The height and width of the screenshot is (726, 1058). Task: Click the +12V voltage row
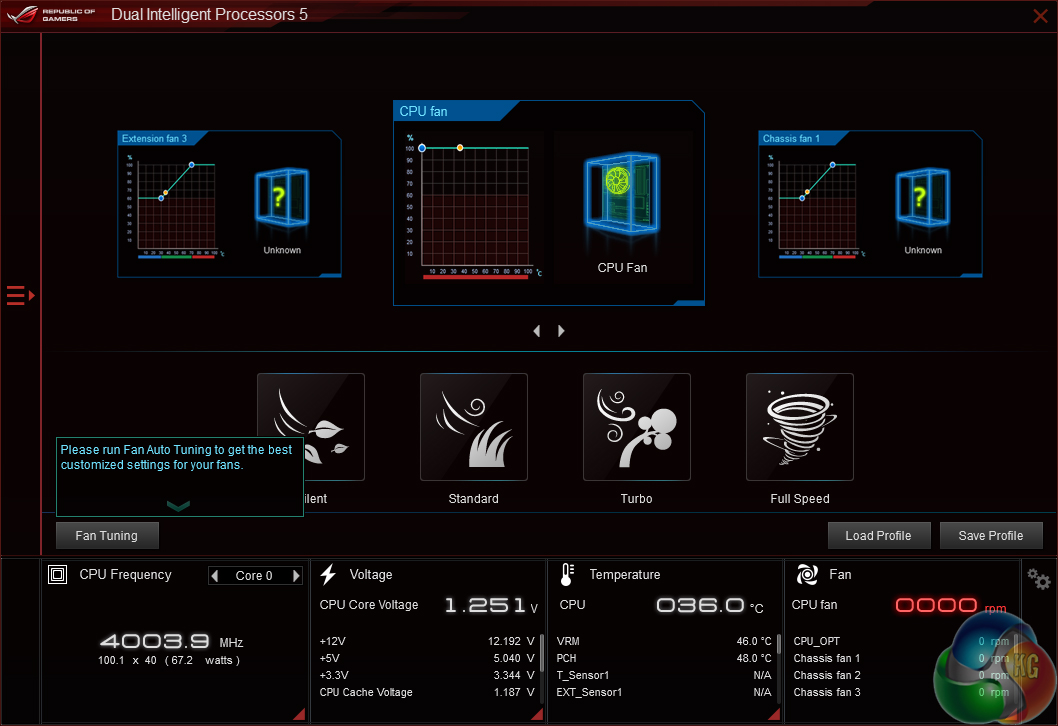pos(427,641)
